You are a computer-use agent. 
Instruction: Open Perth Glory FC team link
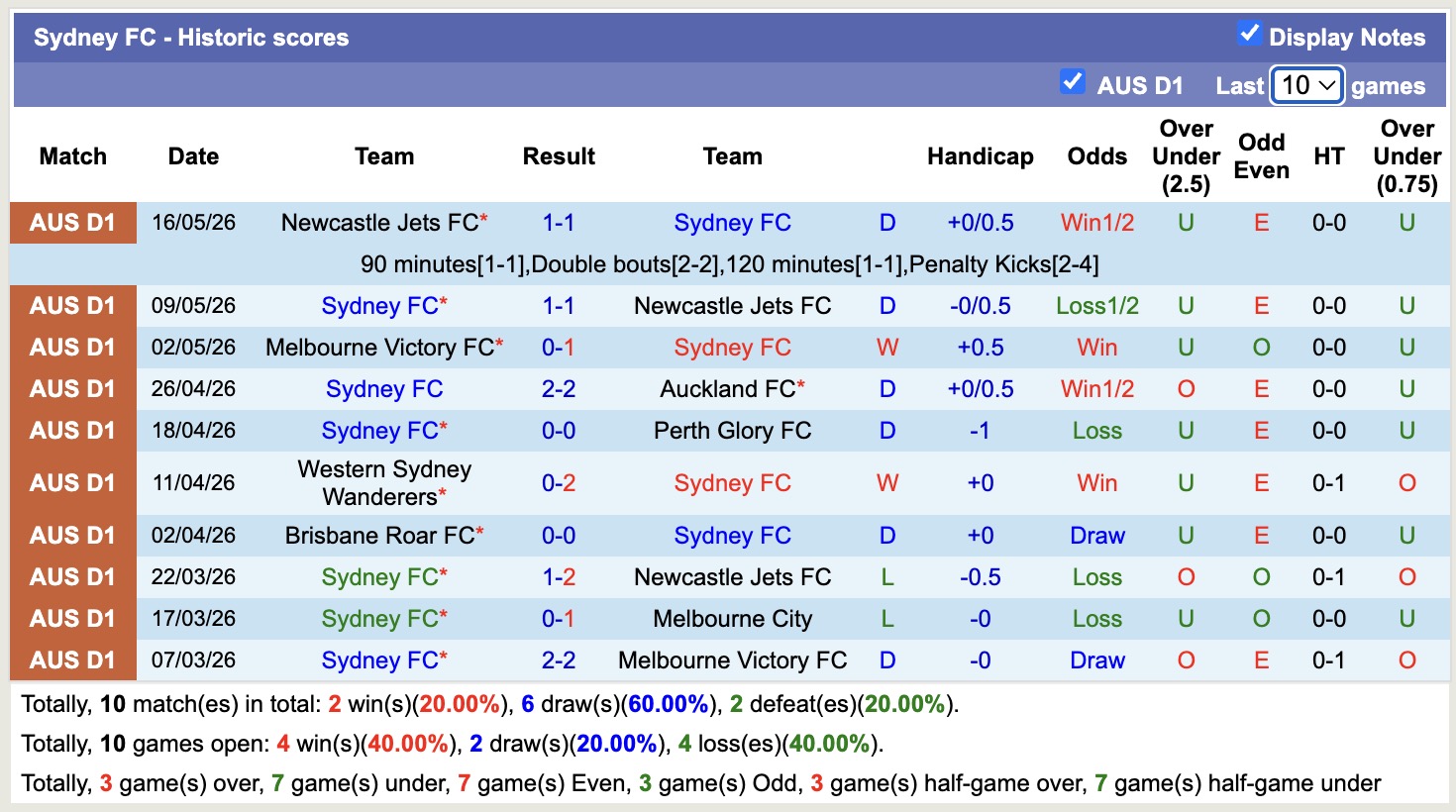(733, 431)
